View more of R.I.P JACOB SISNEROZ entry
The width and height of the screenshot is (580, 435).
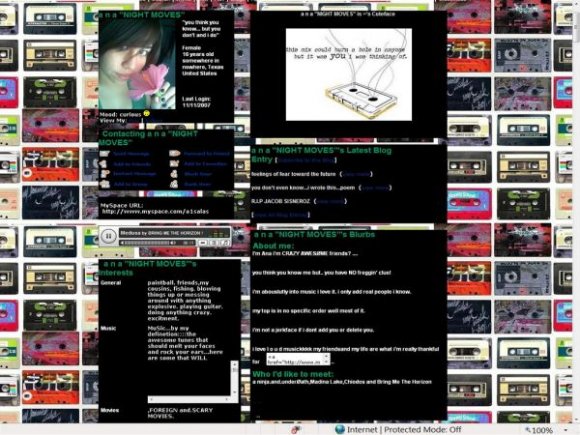[x=330, y=201]
